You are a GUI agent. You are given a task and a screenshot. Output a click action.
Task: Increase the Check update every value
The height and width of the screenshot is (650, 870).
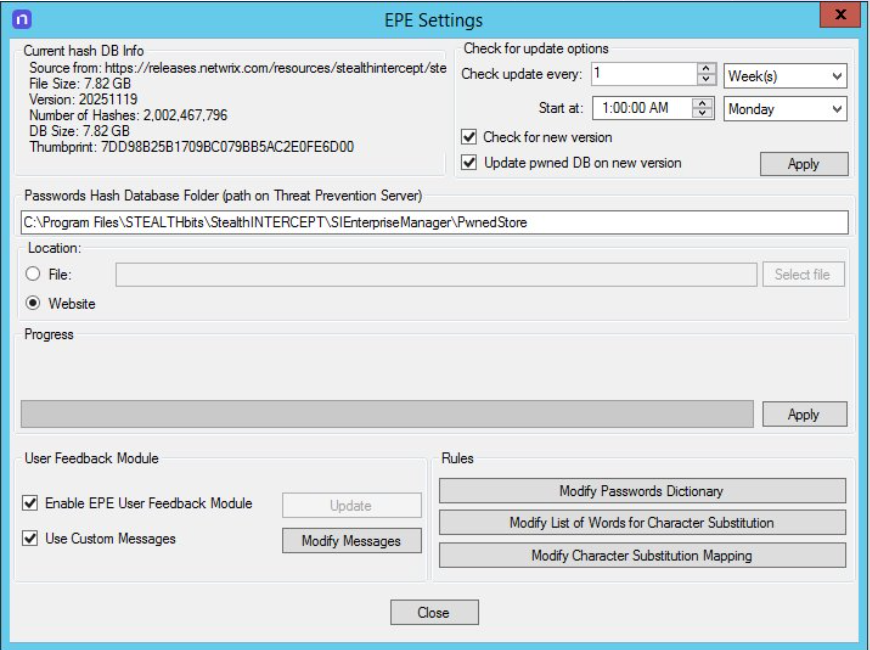(706, 69)
